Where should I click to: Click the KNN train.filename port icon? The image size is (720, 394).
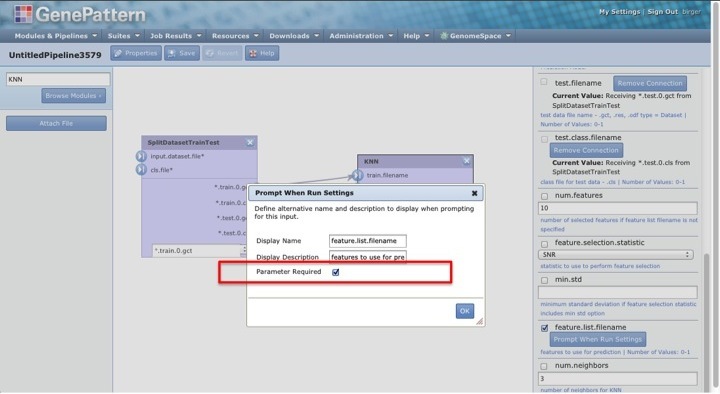click(x=358, y=175)
